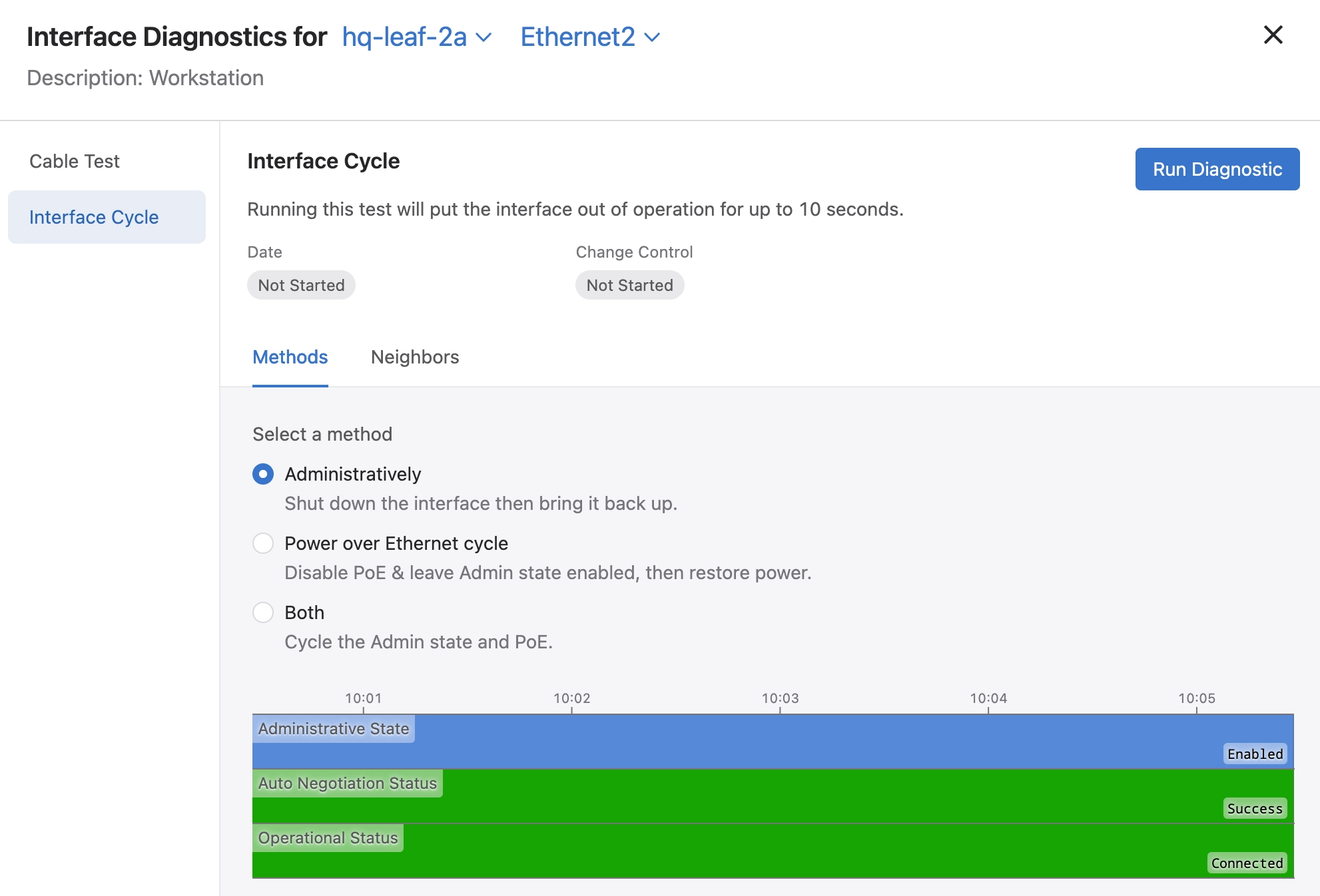Click the Enabled status label
This screenshot has width=1320, height=896.
tap(1255, 754)
